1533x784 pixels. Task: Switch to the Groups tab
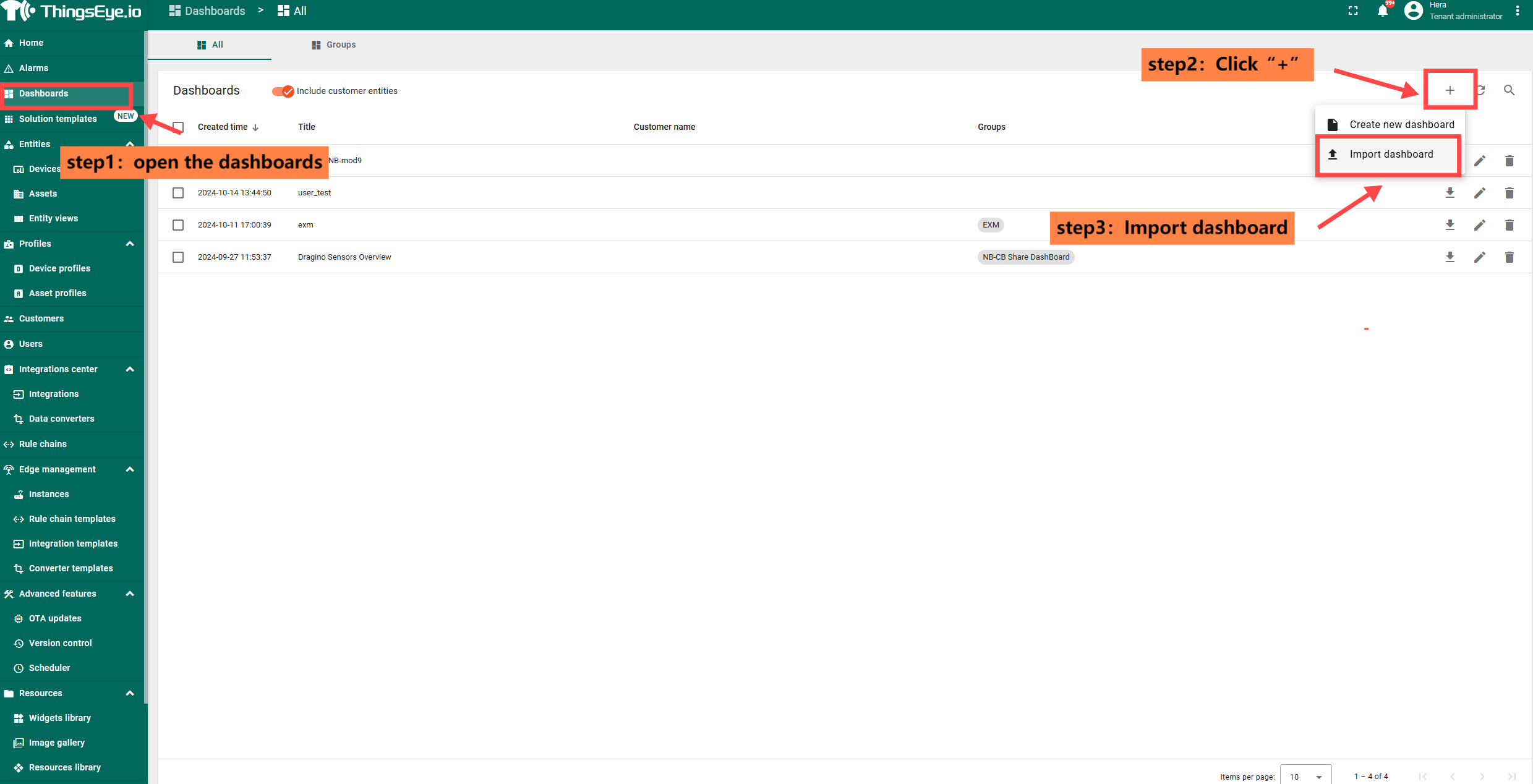(333, 45)
